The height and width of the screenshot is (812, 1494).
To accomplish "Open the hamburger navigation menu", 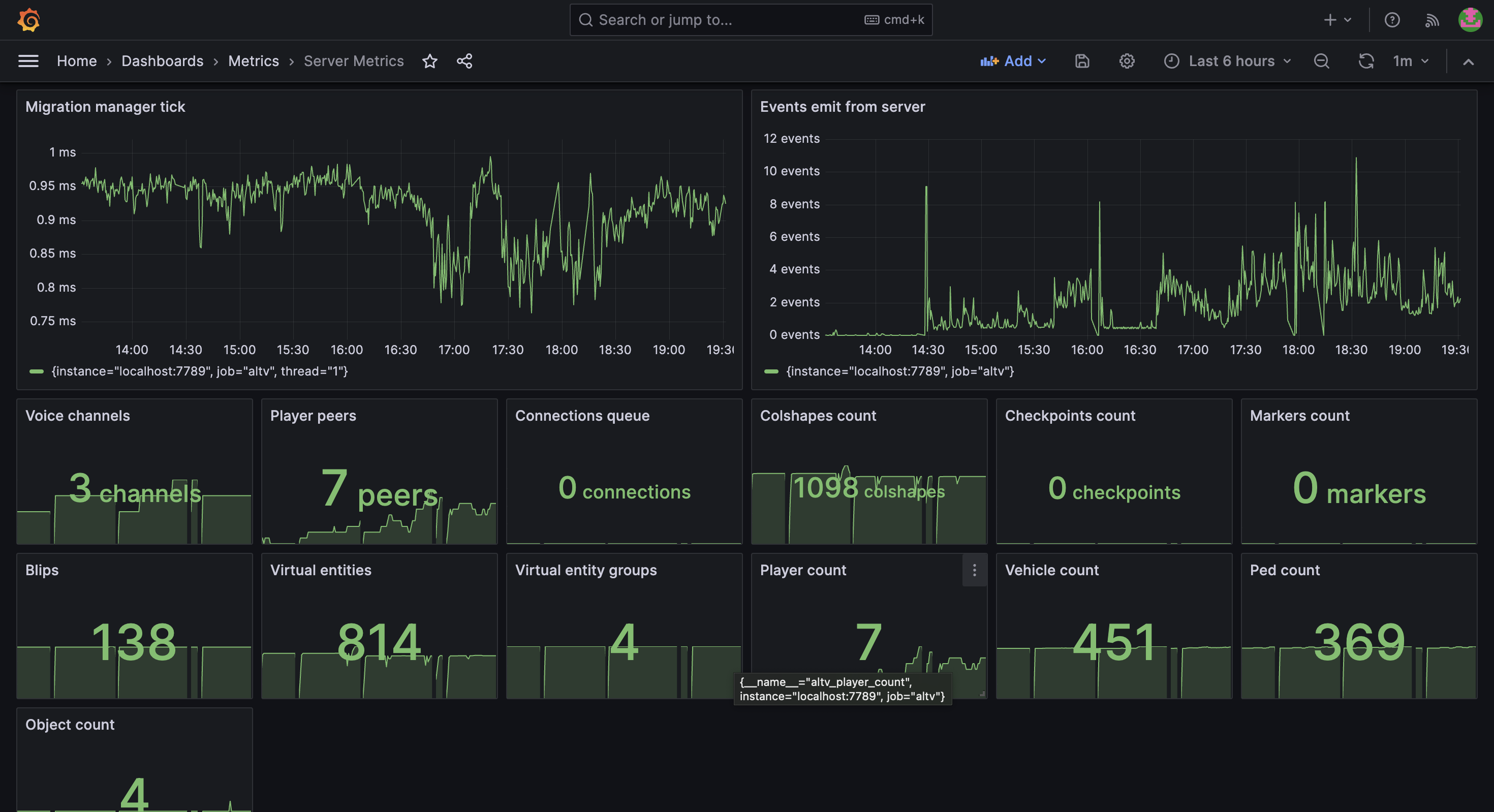I will click(28, 61).
